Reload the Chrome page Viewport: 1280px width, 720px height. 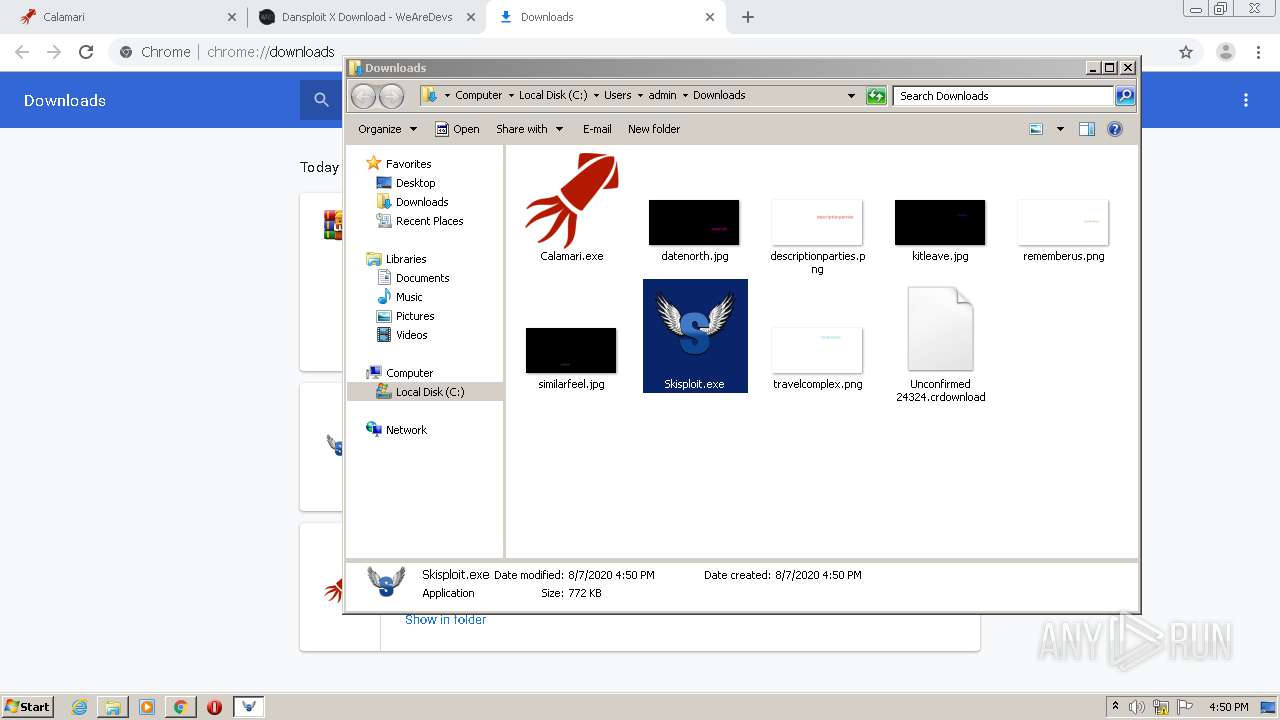(86, 52)
